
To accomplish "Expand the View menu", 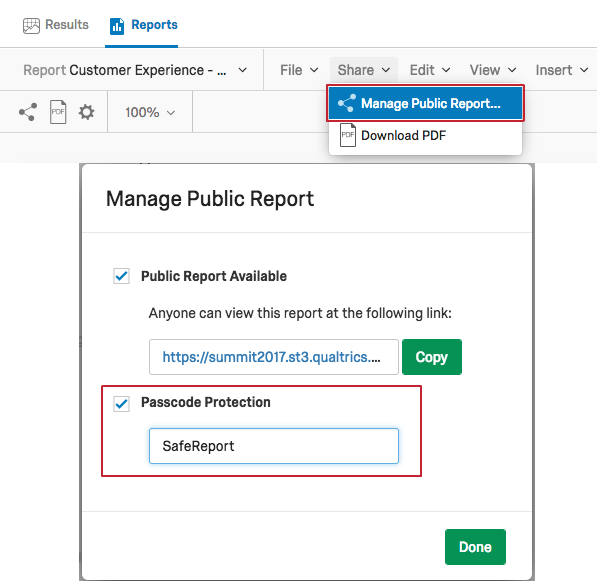I will (x=493, y=70).
